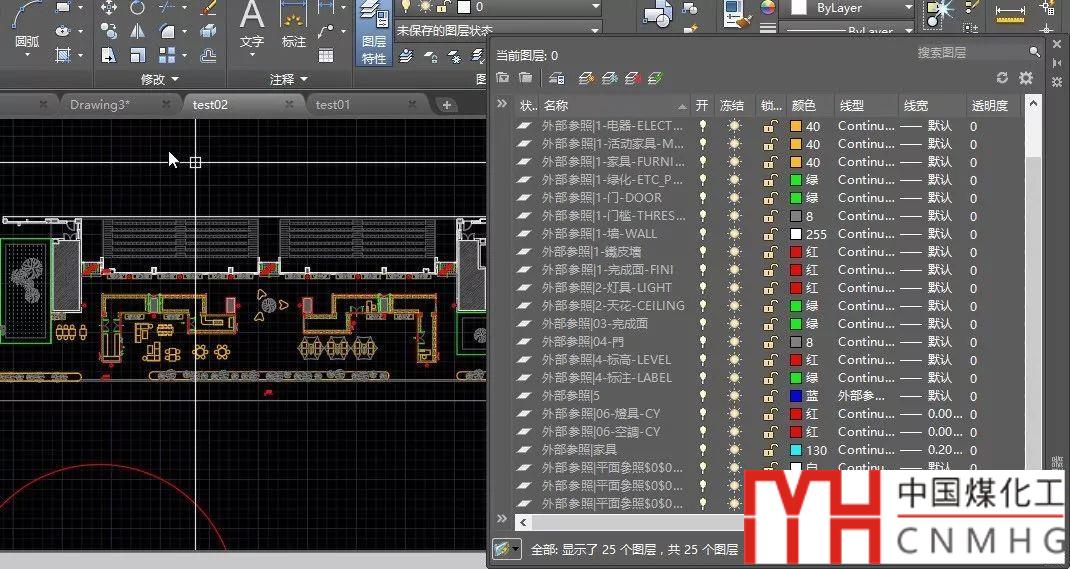This screenshot has height=569, width=1070.
Task: Turn off the 1-墙-WALL layer lightbulb
Action: click(703, 234)
